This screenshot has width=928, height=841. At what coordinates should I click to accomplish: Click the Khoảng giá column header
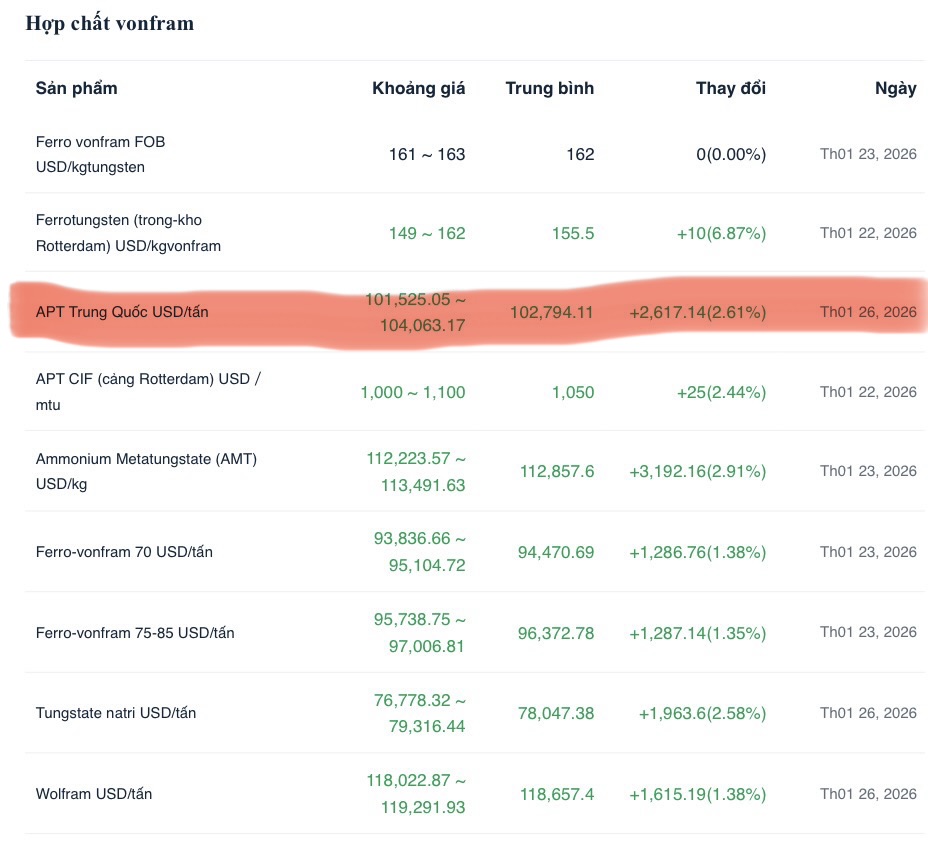pyautogui.click(x=418, y=88)
